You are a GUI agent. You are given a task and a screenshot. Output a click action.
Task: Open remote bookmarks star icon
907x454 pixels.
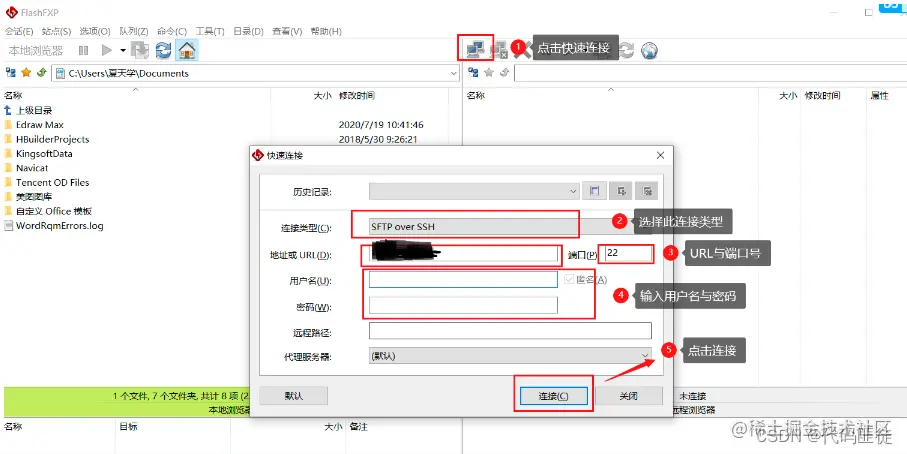pos(489,73)
